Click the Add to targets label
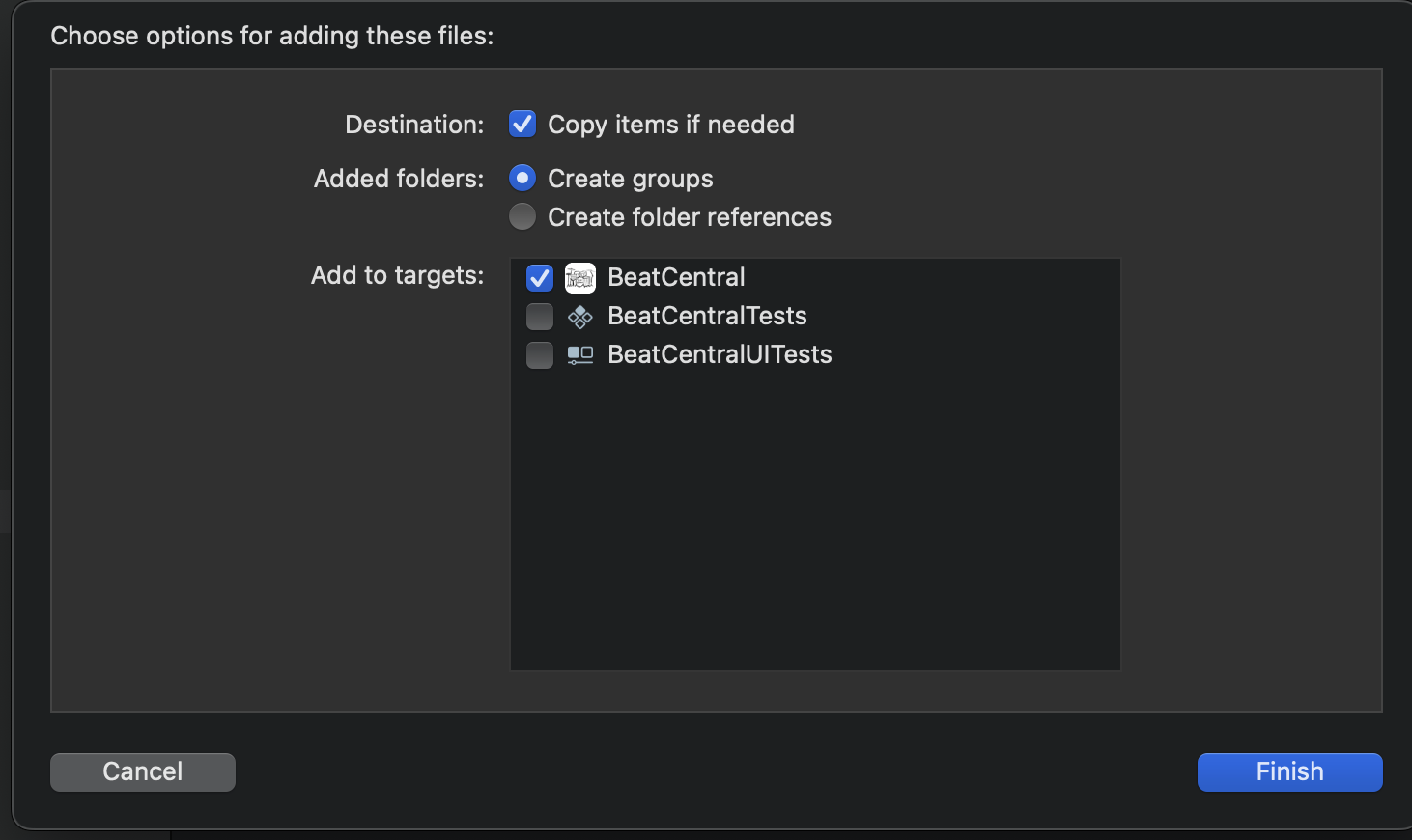Viewport: 1412px width, 840px height. click(396, 275)
